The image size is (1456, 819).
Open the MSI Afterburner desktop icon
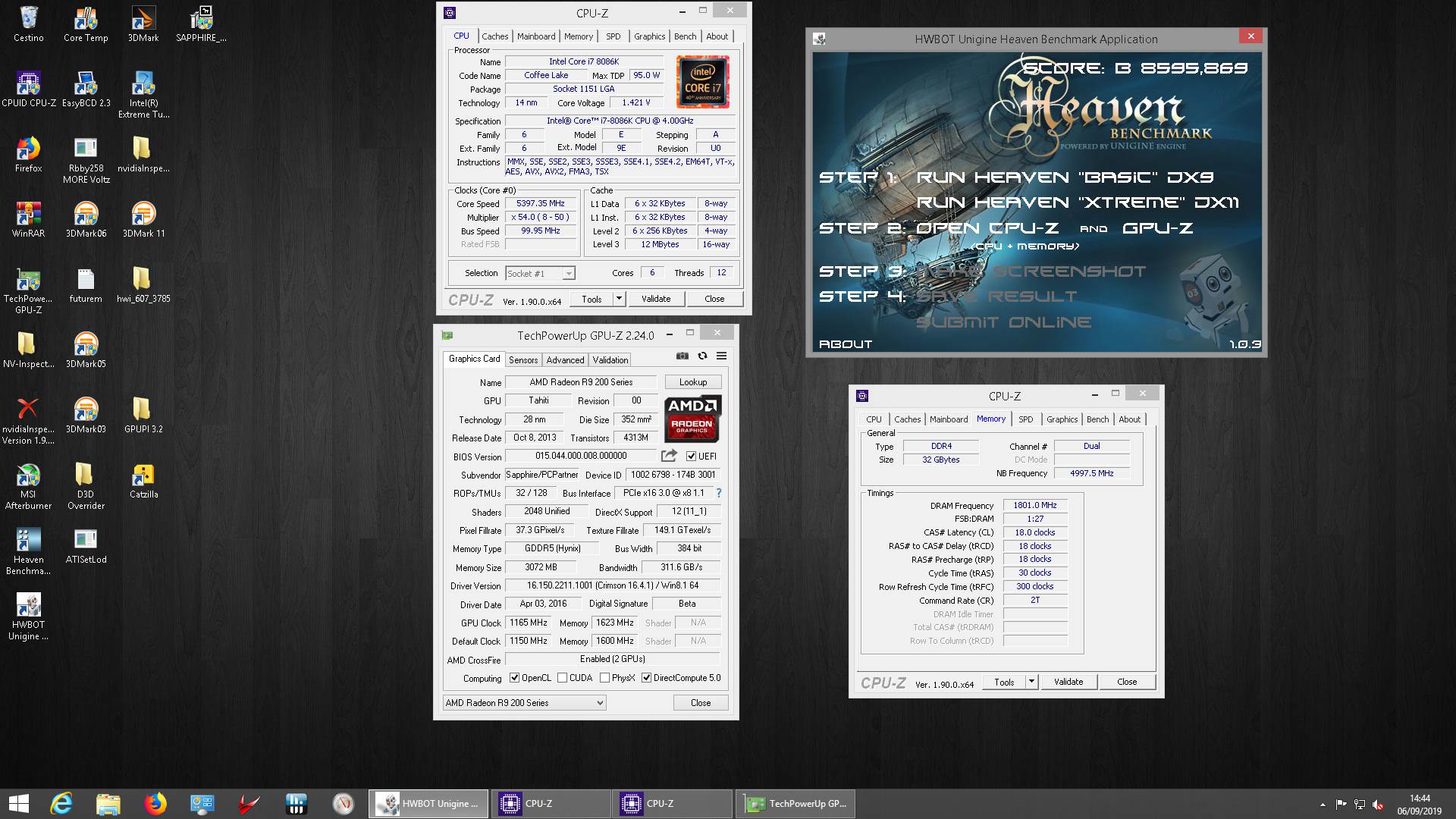[x=28, y=487]
